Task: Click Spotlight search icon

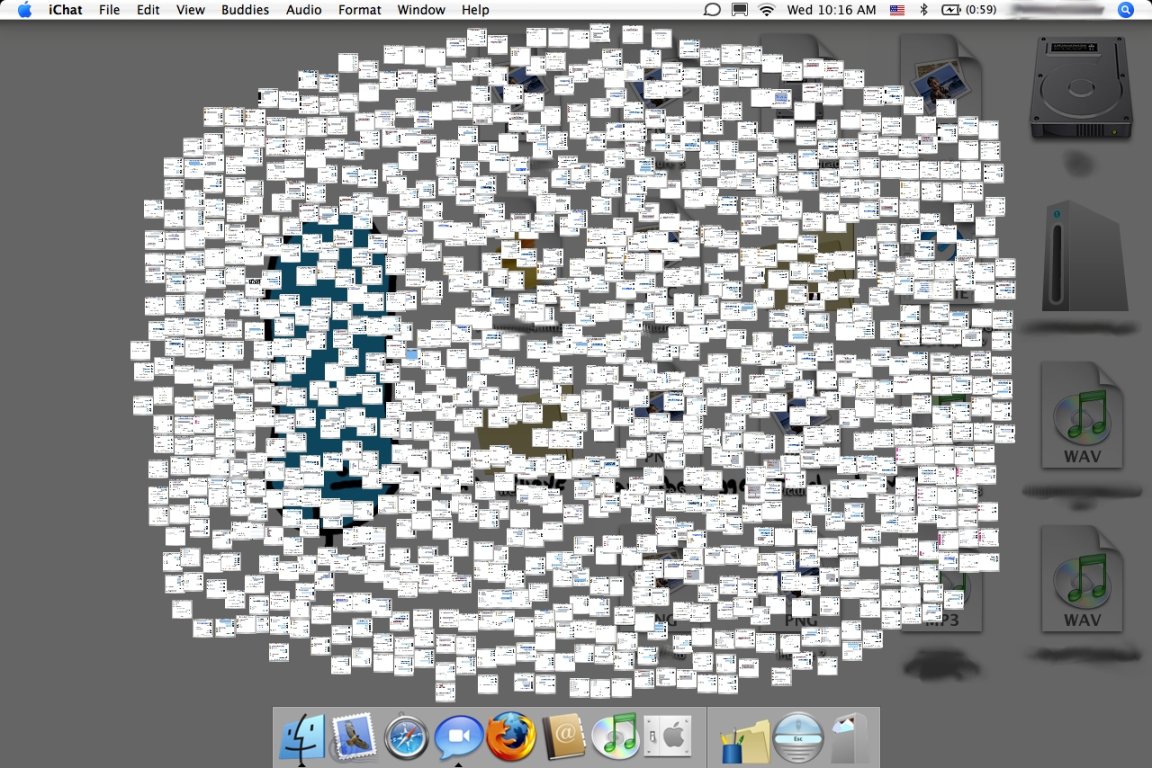Action: pyautogui.click(x=1126, y=10)
